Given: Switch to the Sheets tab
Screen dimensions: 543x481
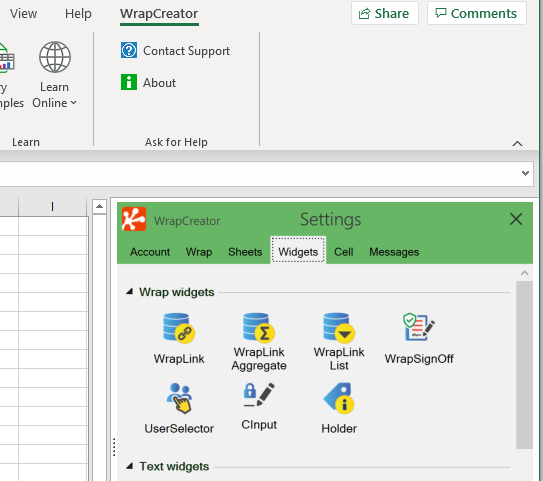Looking at the screenshot, I should pos(245,252).
